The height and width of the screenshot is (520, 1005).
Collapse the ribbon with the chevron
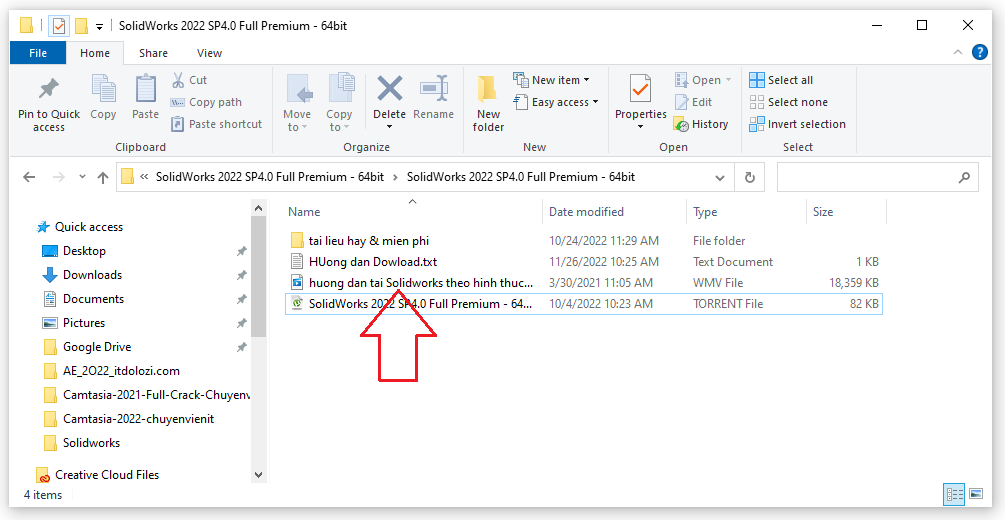(958, 53)
